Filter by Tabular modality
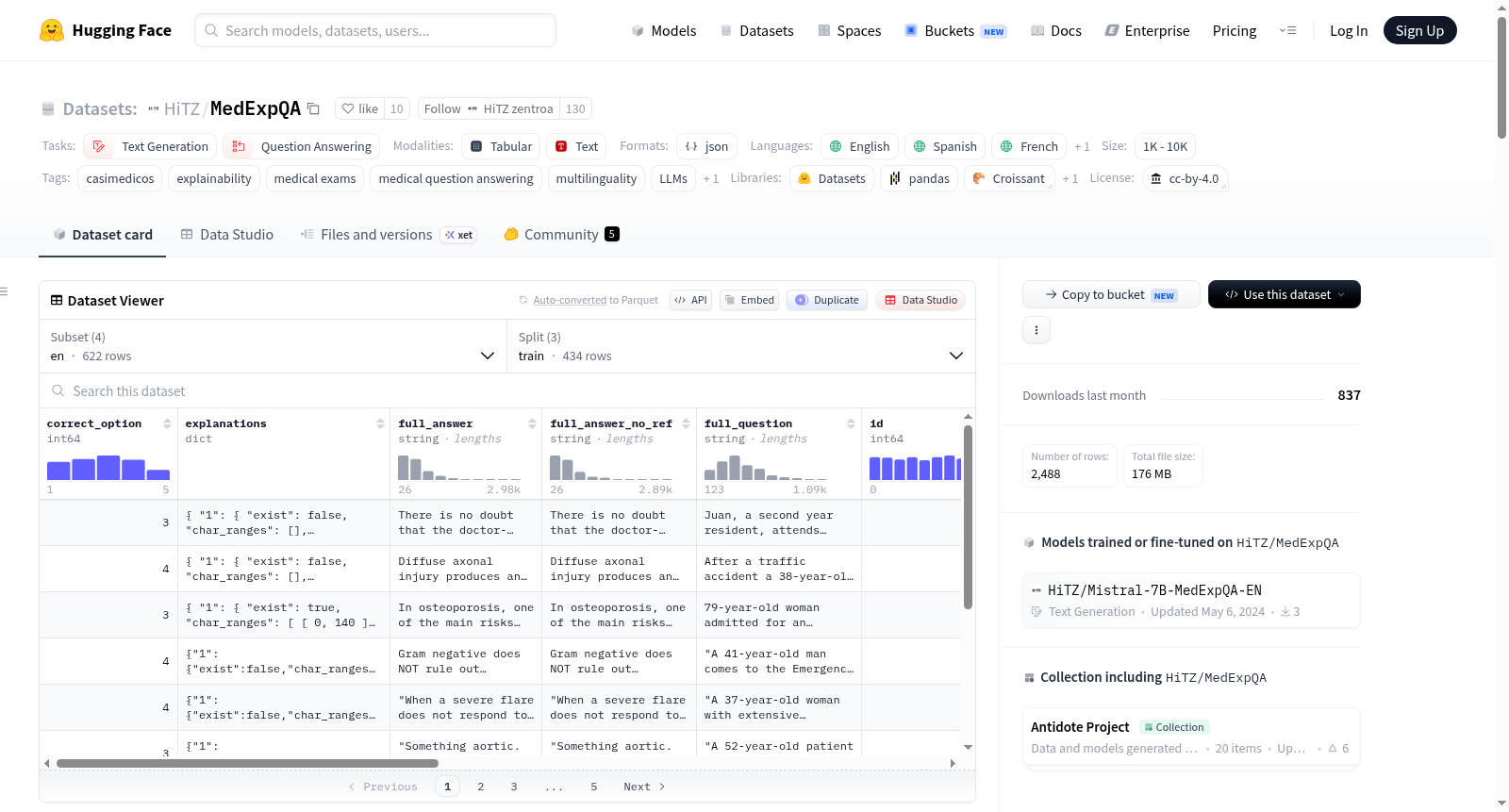Screen dimensions: 1509x812 pyautogui.click(x=501, y=146)
